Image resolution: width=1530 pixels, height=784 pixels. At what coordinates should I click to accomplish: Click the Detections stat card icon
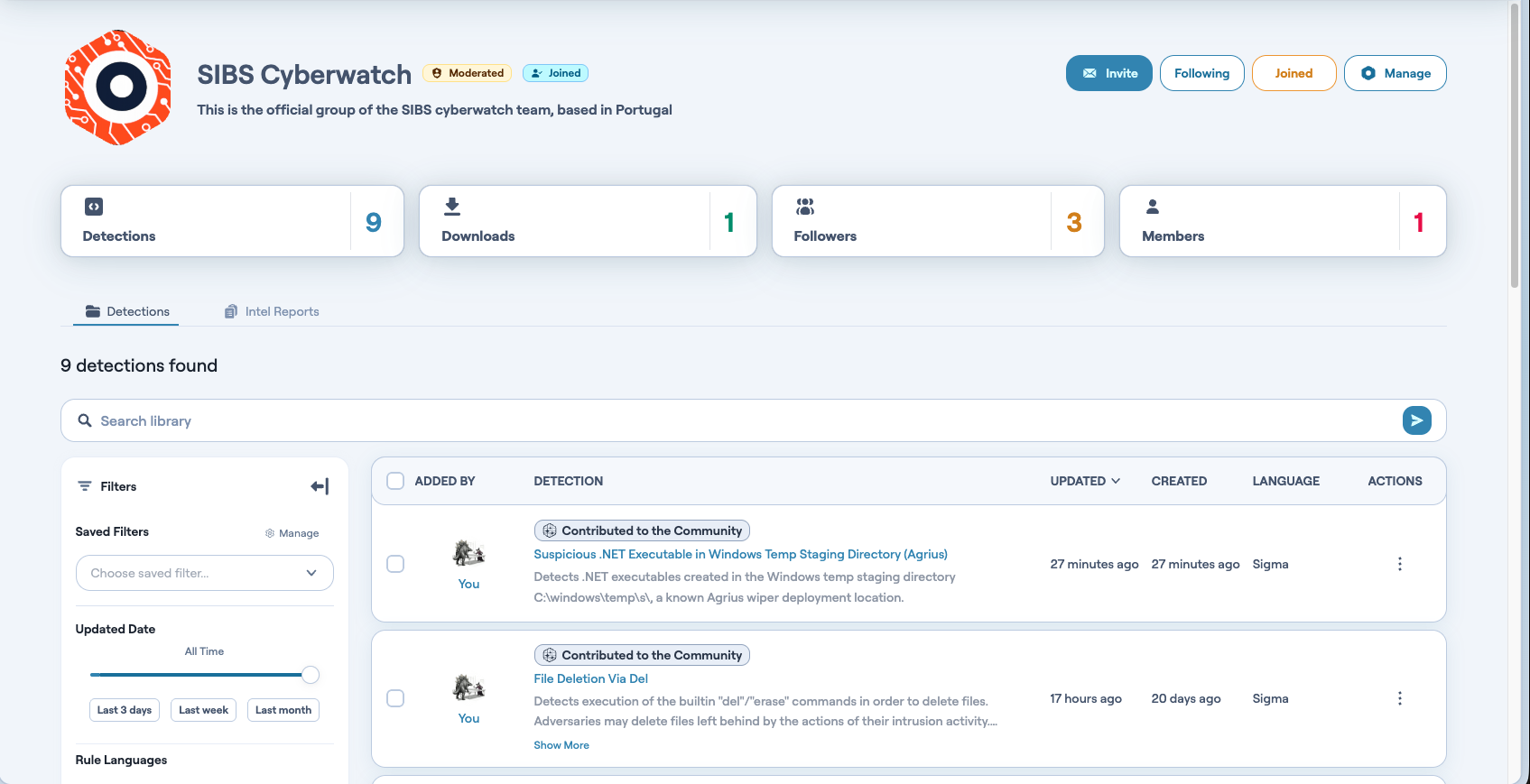pos(94,207)
